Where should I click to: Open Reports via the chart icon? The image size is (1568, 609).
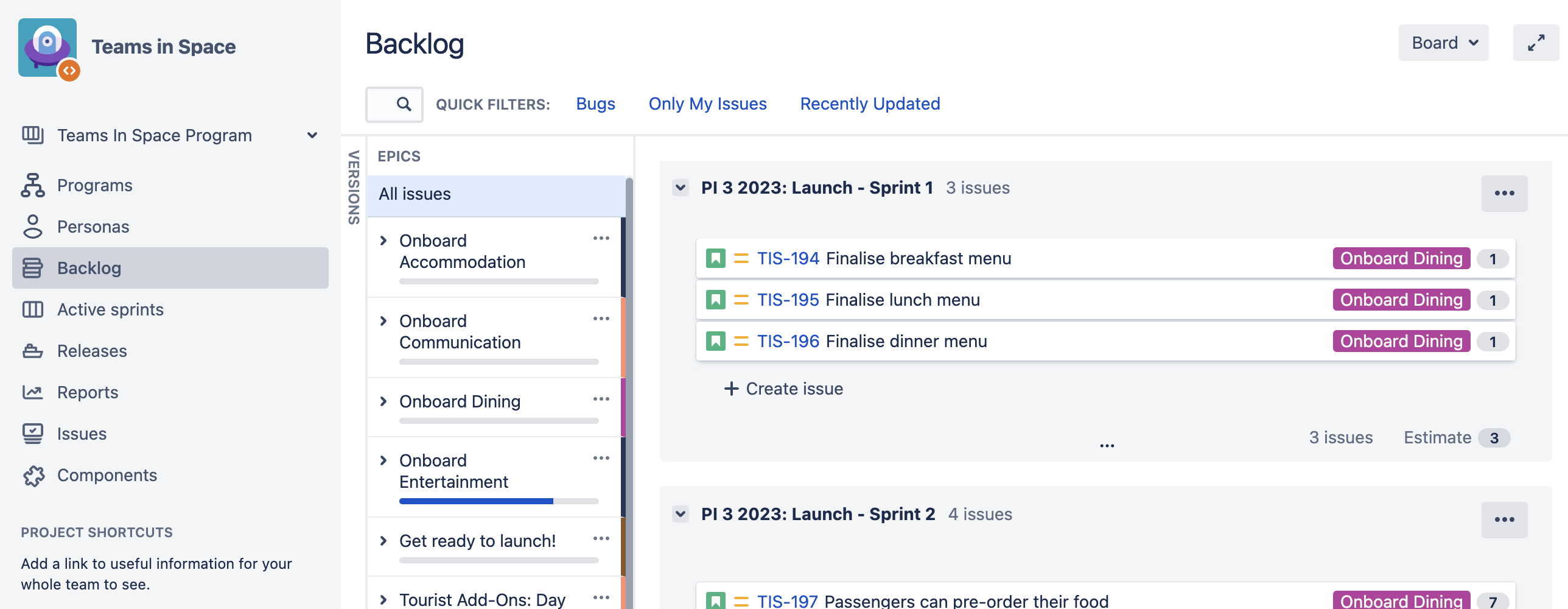pyautogui.click(x=33, y=392)
